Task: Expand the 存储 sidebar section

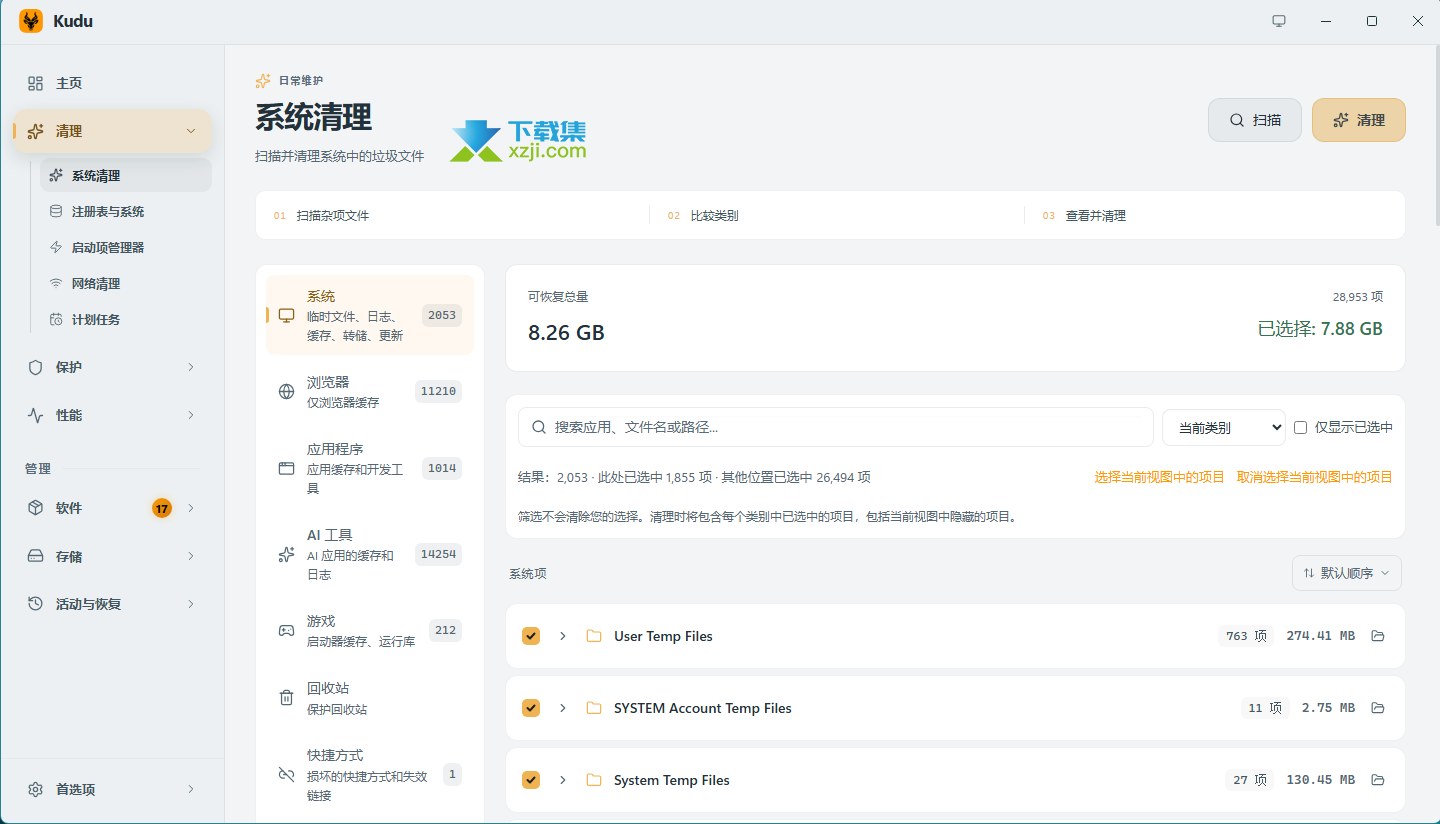Action: click(191, 556)
